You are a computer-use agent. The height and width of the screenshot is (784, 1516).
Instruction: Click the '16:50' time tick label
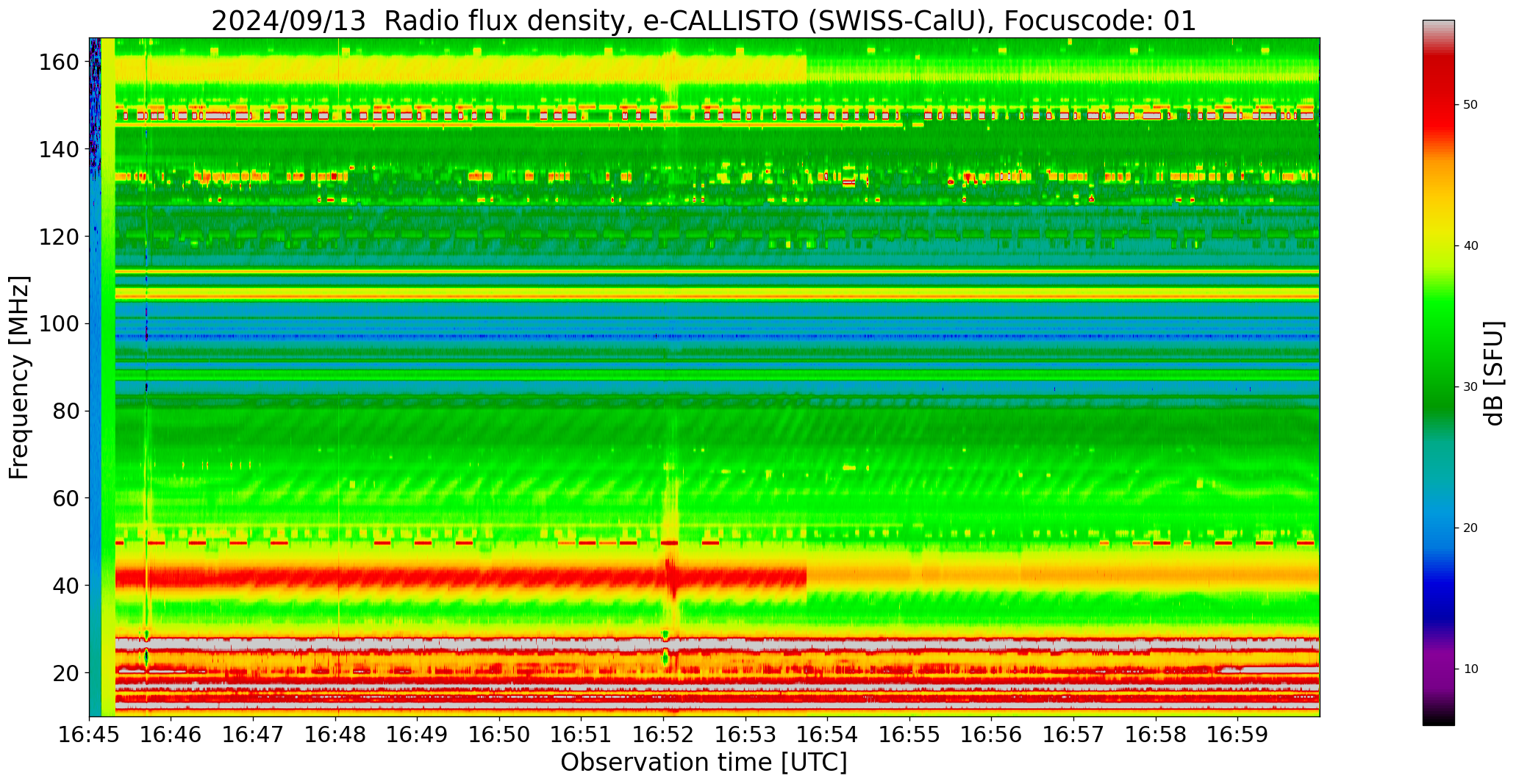pyautogui.click(x=500, y=734)
